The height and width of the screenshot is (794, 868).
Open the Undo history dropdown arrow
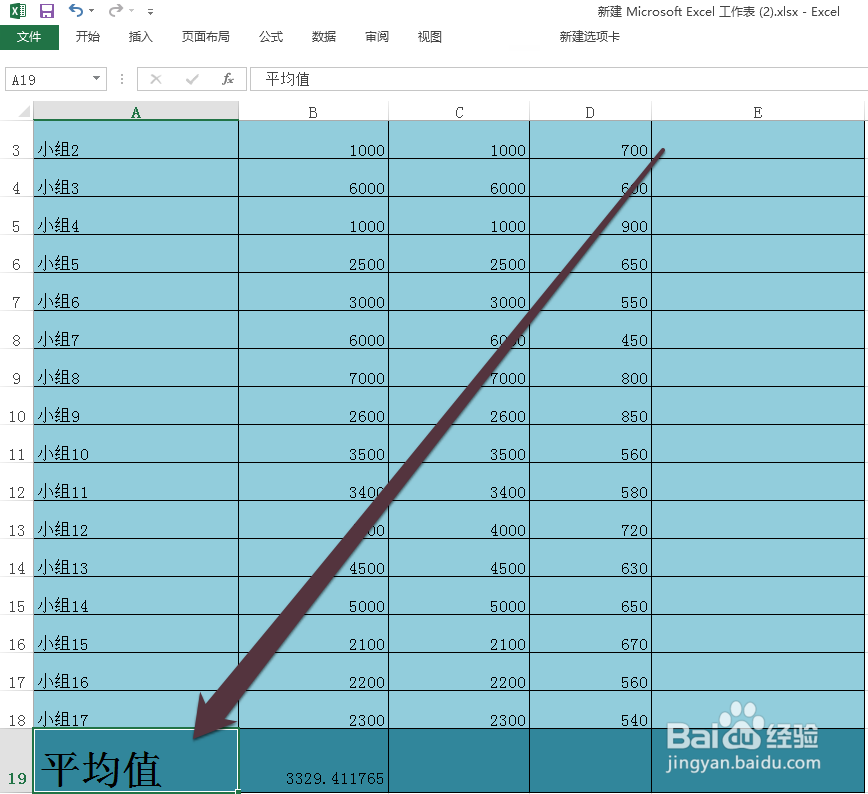tap(90, 12)
